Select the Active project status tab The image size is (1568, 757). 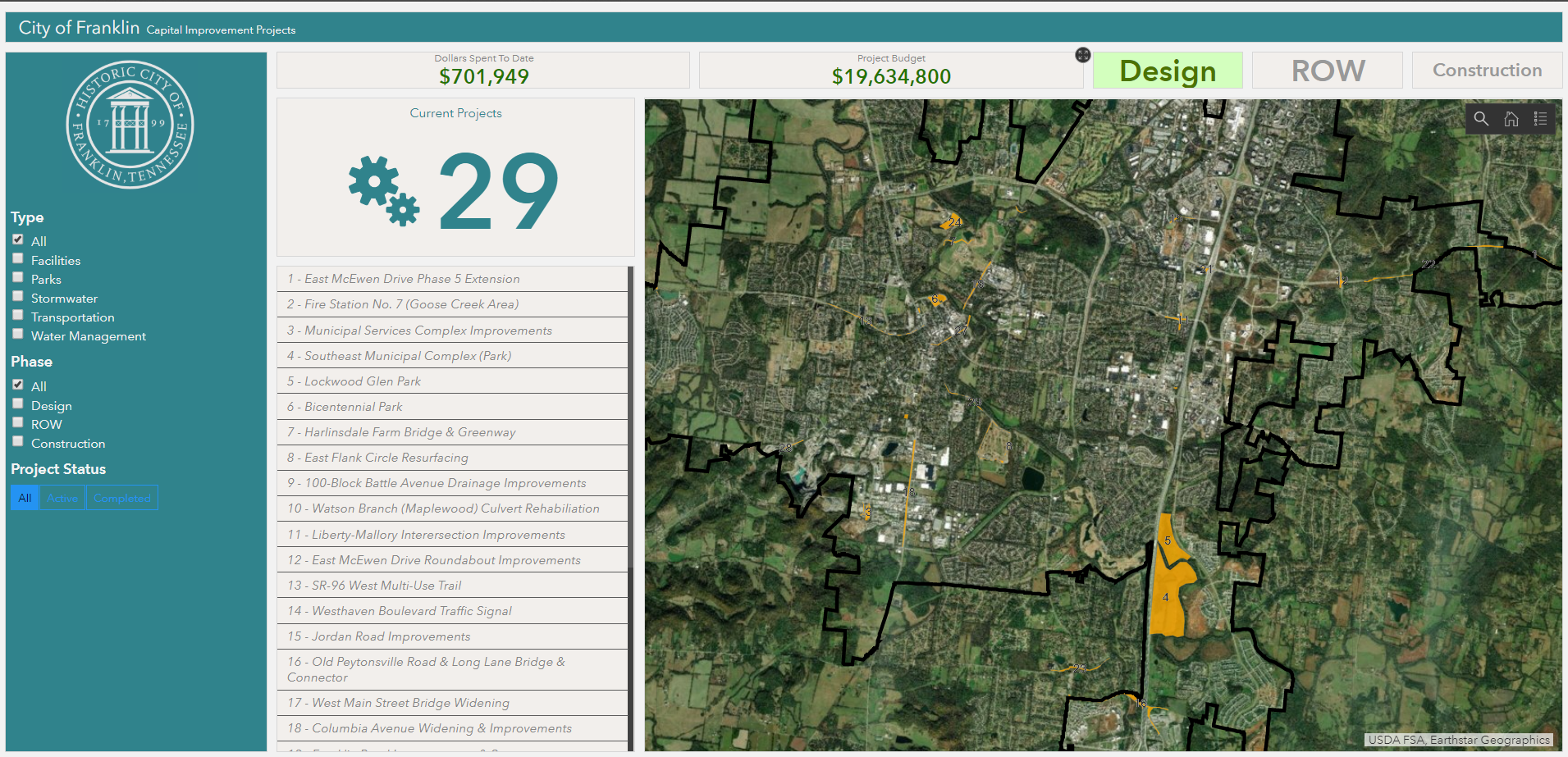pos(62,498)
